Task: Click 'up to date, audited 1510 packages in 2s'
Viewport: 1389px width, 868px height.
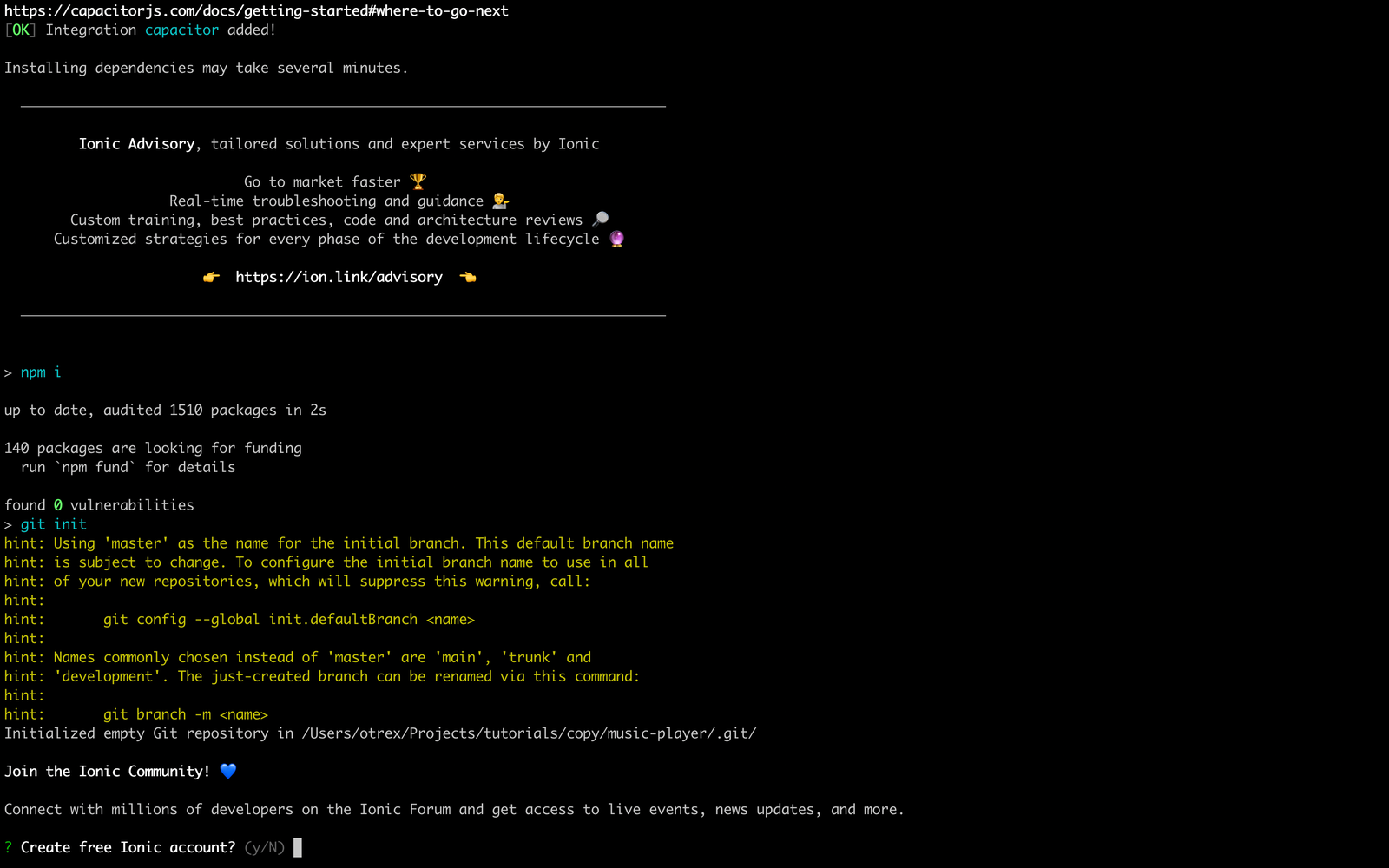Action: pyautogui.click(x=165, y=410)
